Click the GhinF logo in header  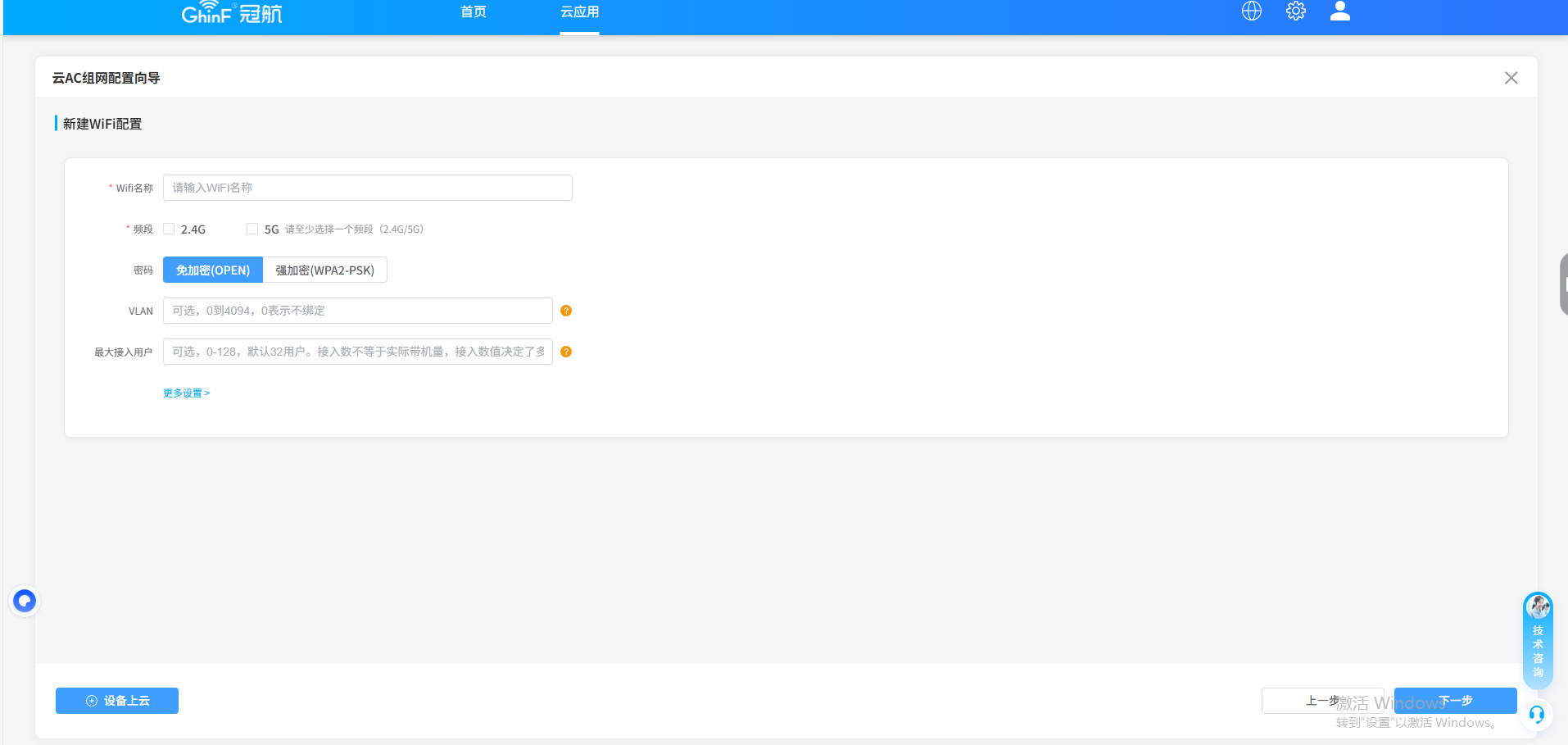point(231,13)
